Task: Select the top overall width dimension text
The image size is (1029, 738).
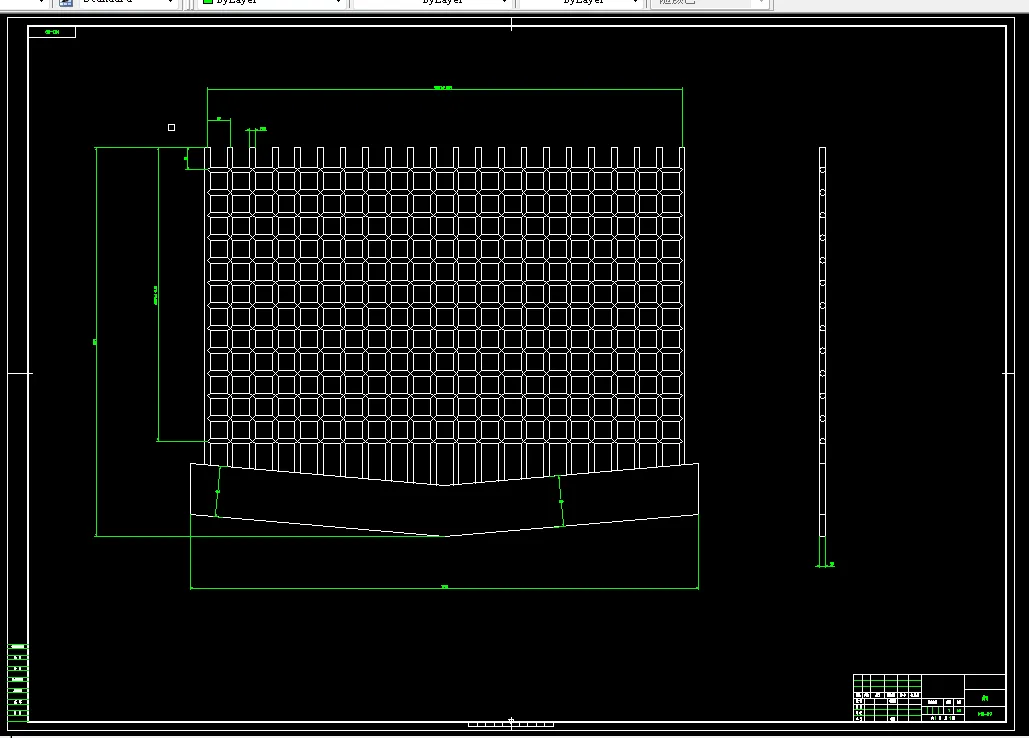Action: tap(443, 87)
